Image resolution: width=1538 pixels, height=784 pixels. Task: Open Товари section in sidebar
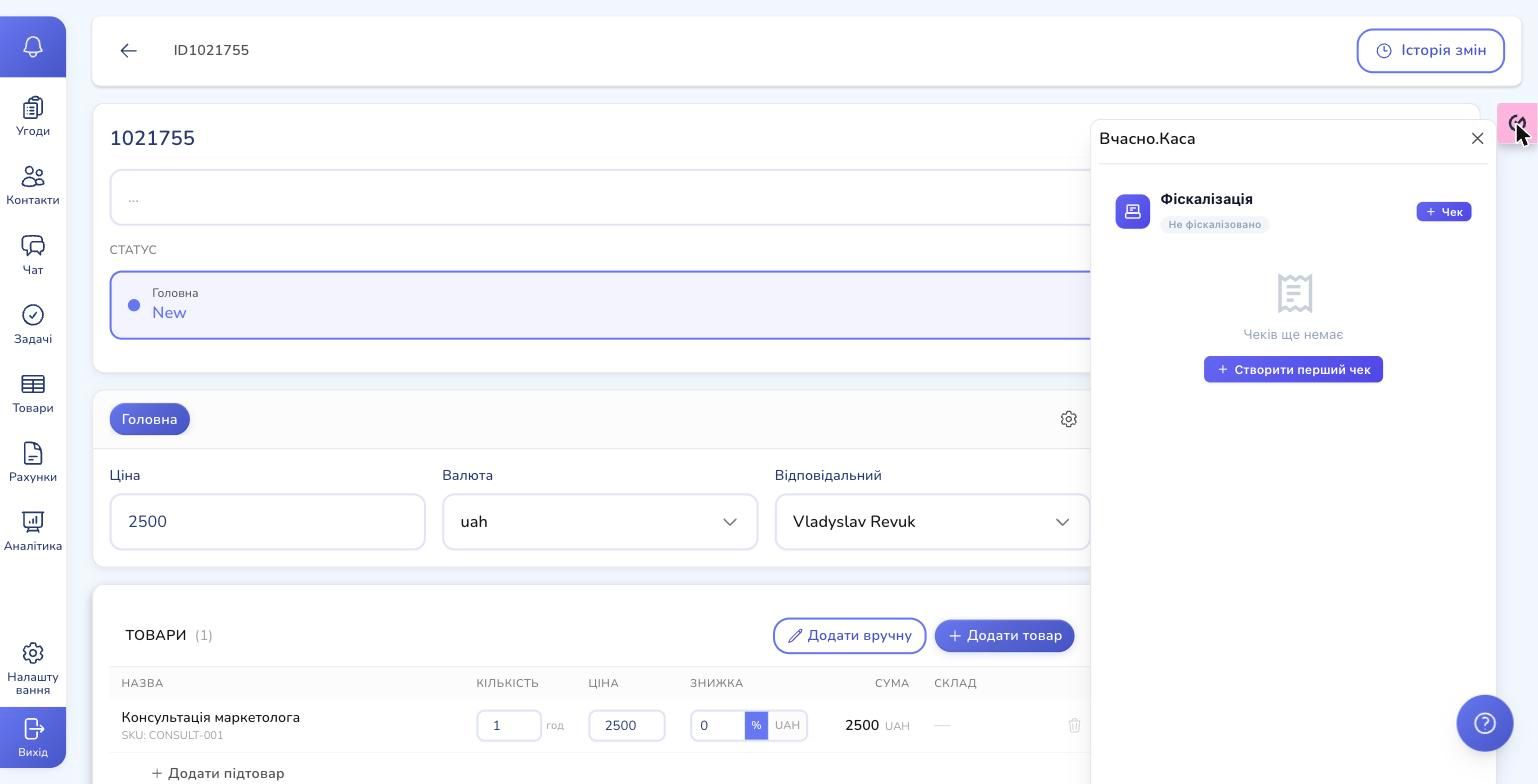pyautogui.click(x=33, y=393)
